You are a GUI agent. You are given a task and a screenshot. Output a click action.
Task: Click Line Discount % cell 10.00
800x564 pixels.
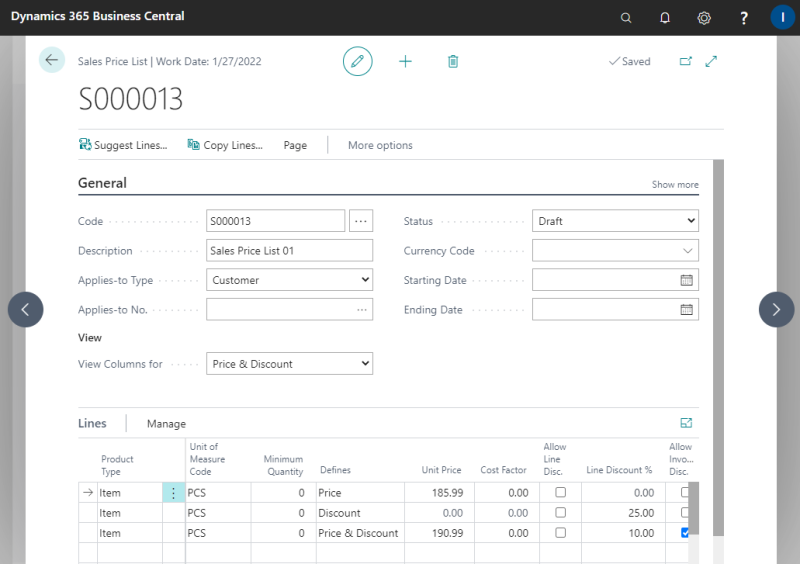[623, 533]
